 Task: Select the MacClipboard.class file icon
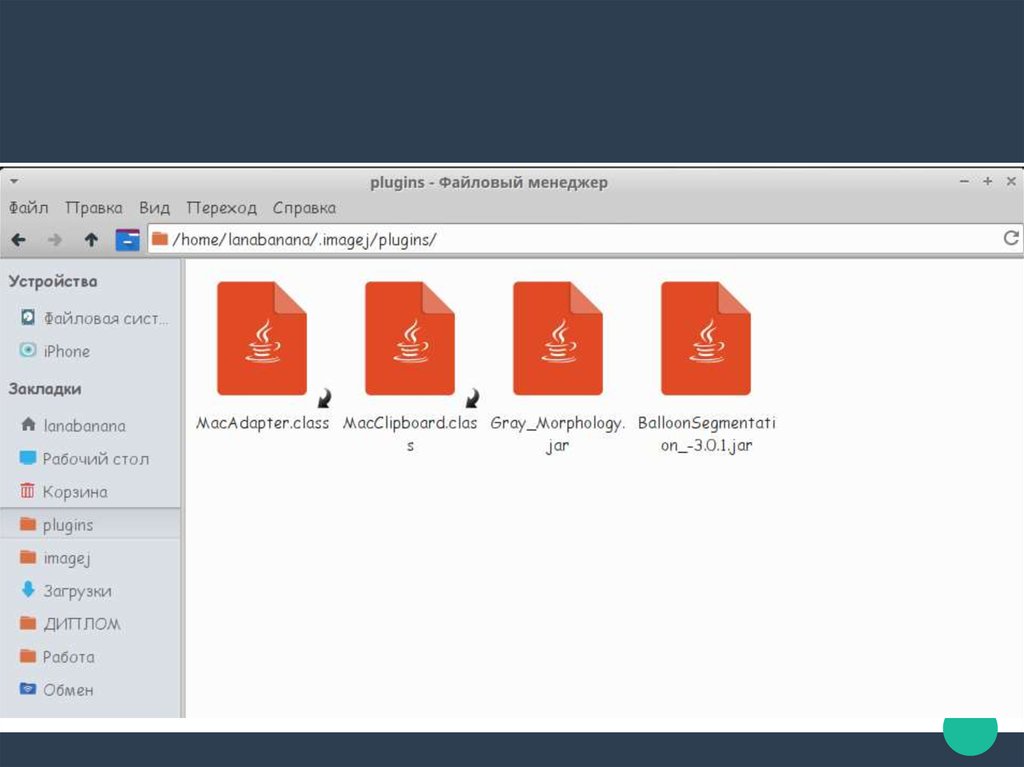[409, 339]
